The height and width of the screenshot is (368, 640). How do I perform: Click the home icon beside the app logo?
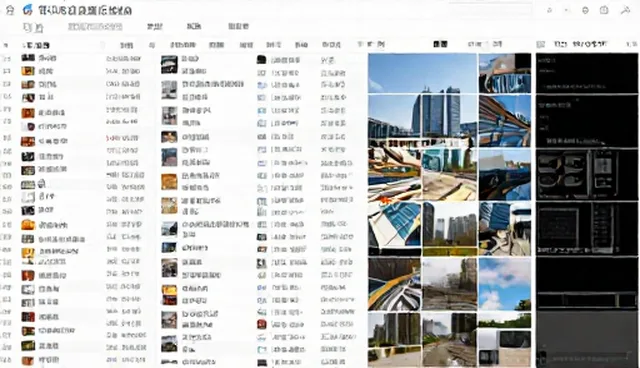pyautogui.click(x=9, y=10)
